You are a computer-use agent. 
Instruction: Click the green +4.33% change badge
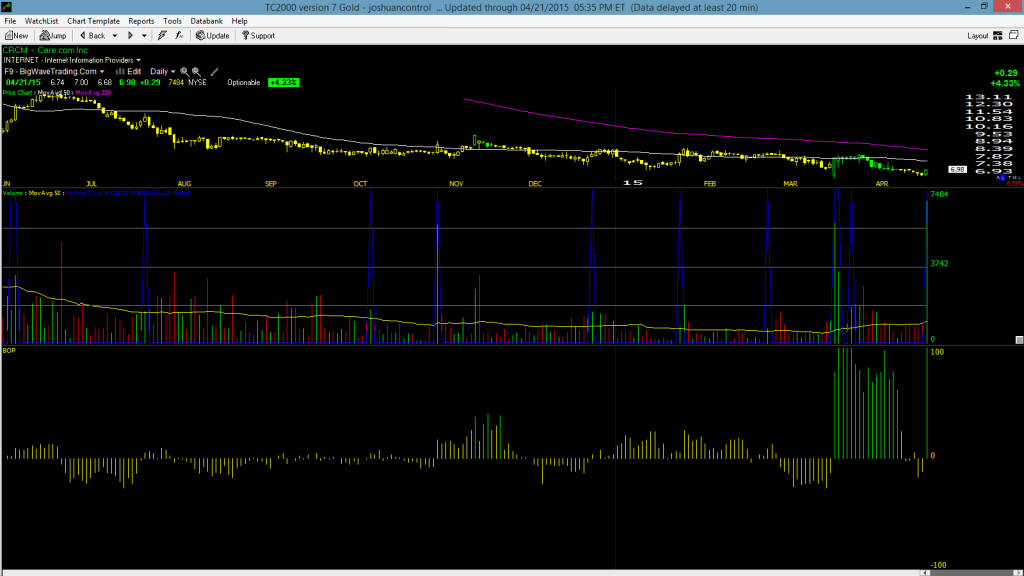point(283,82)
